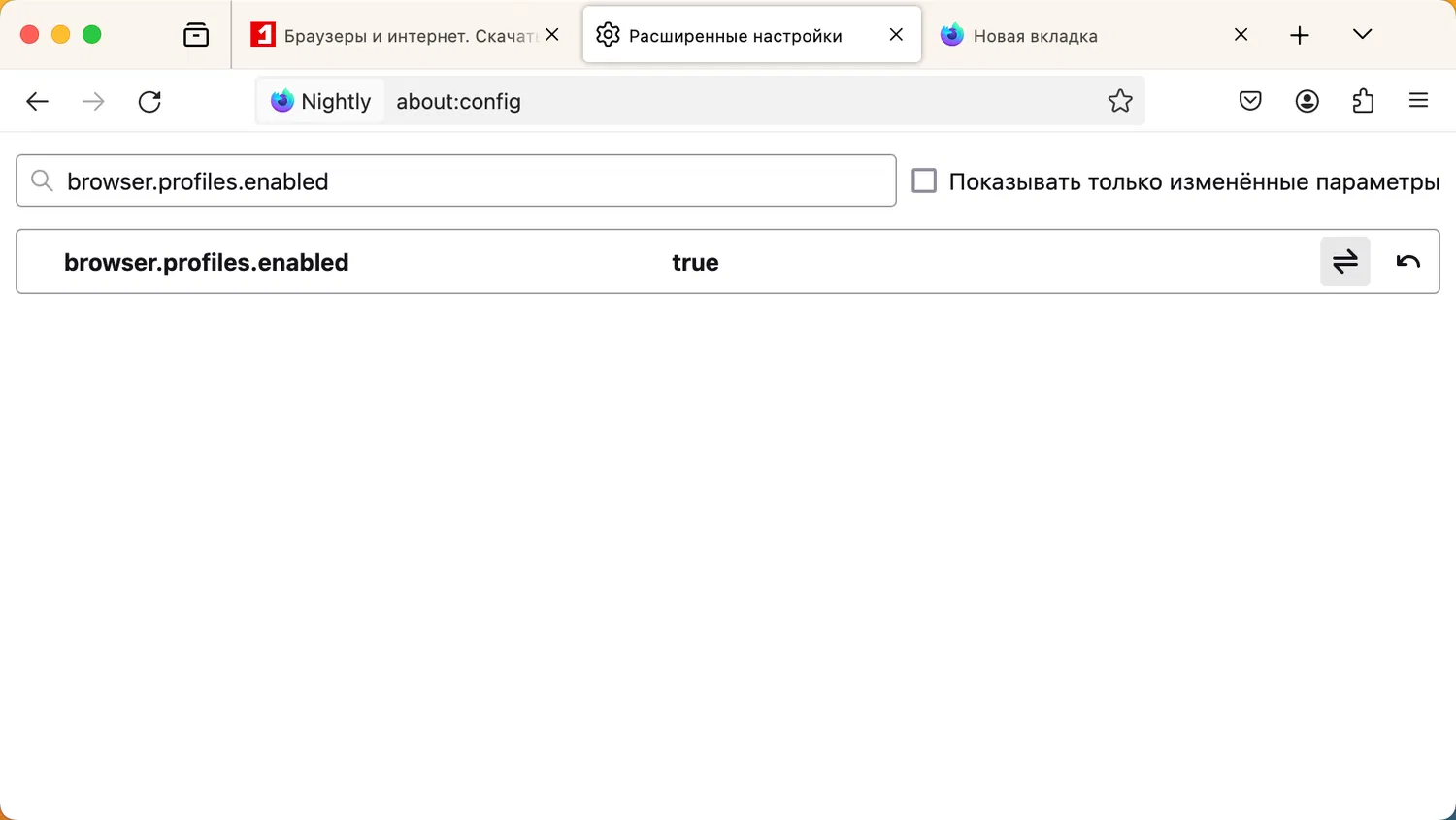Expand the list all tabs chevron

coord(1362,35)
